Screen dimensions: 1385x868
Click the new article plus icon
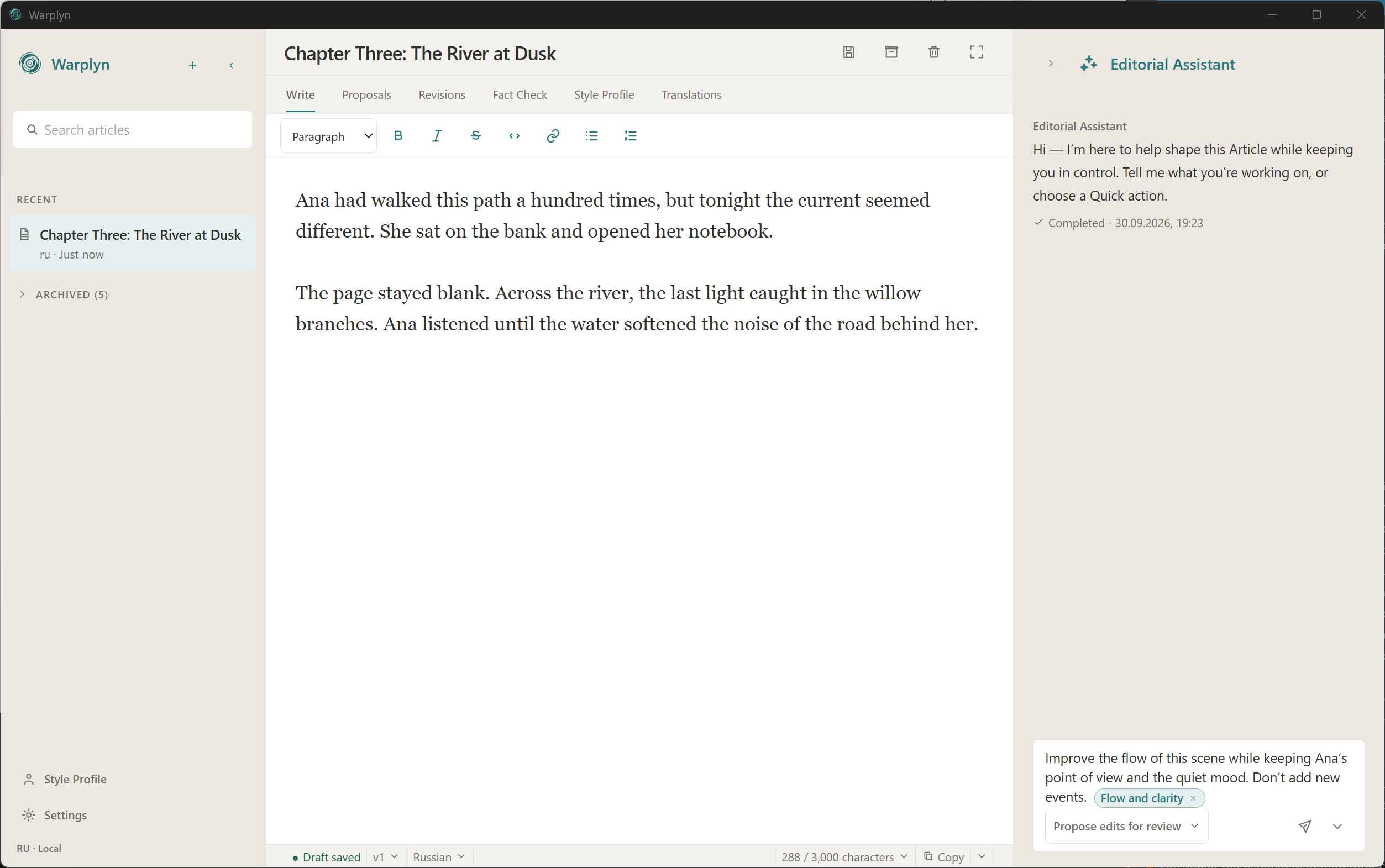click(193, 65)
